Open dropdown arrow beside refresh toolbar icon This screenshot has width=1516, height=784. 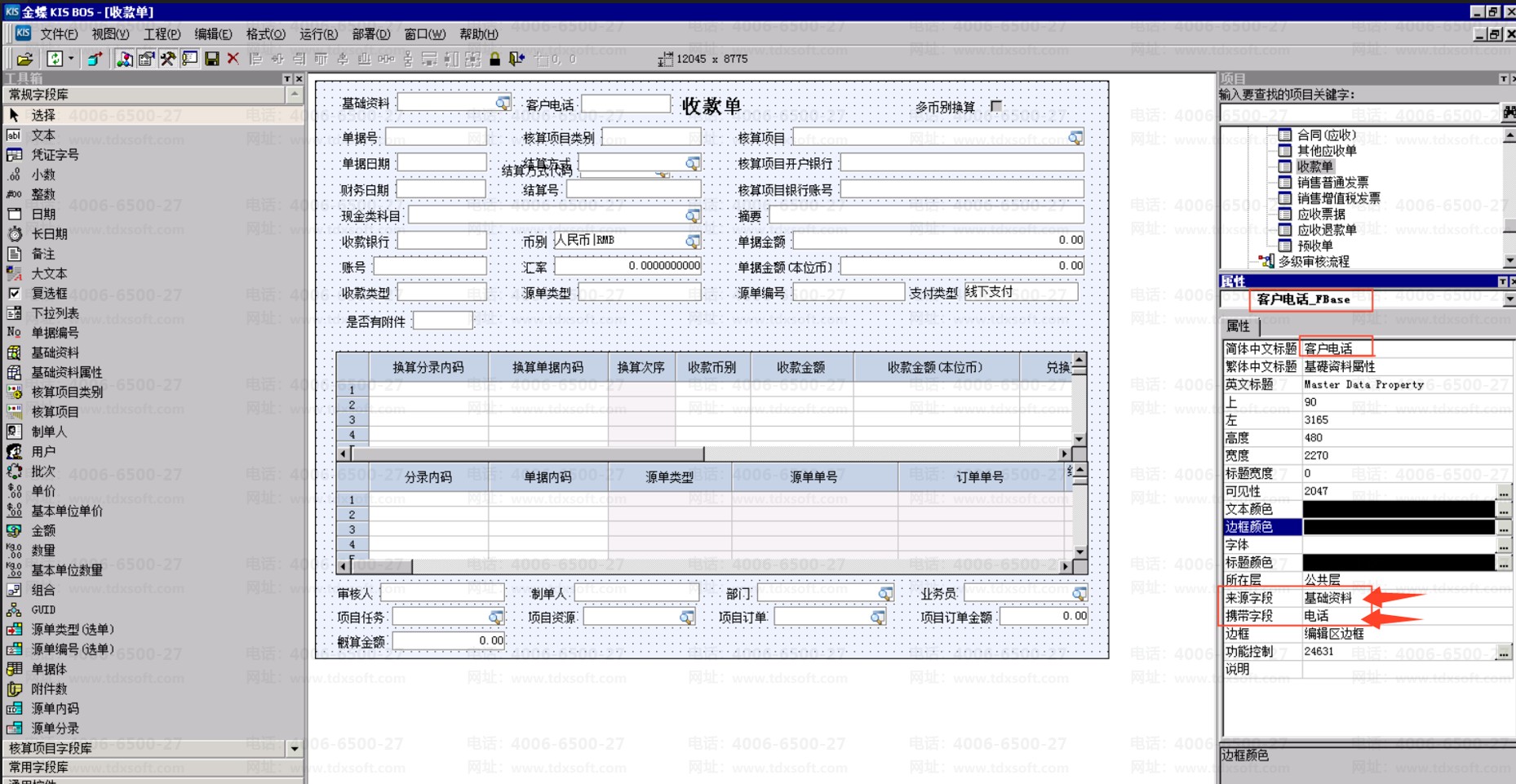71,59
